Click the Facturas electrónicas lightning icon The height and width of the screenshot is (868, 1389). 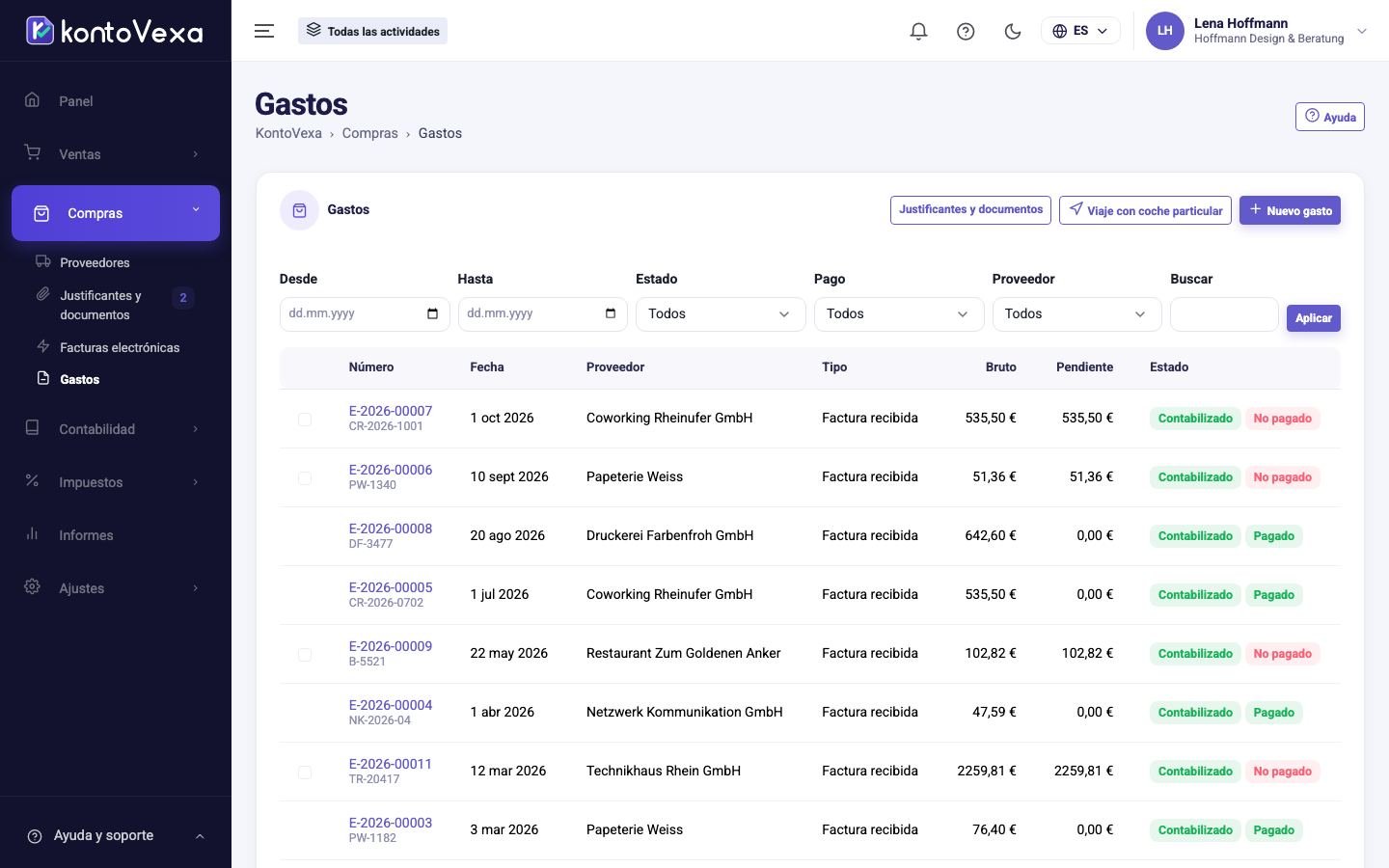[x=42, y=346]
